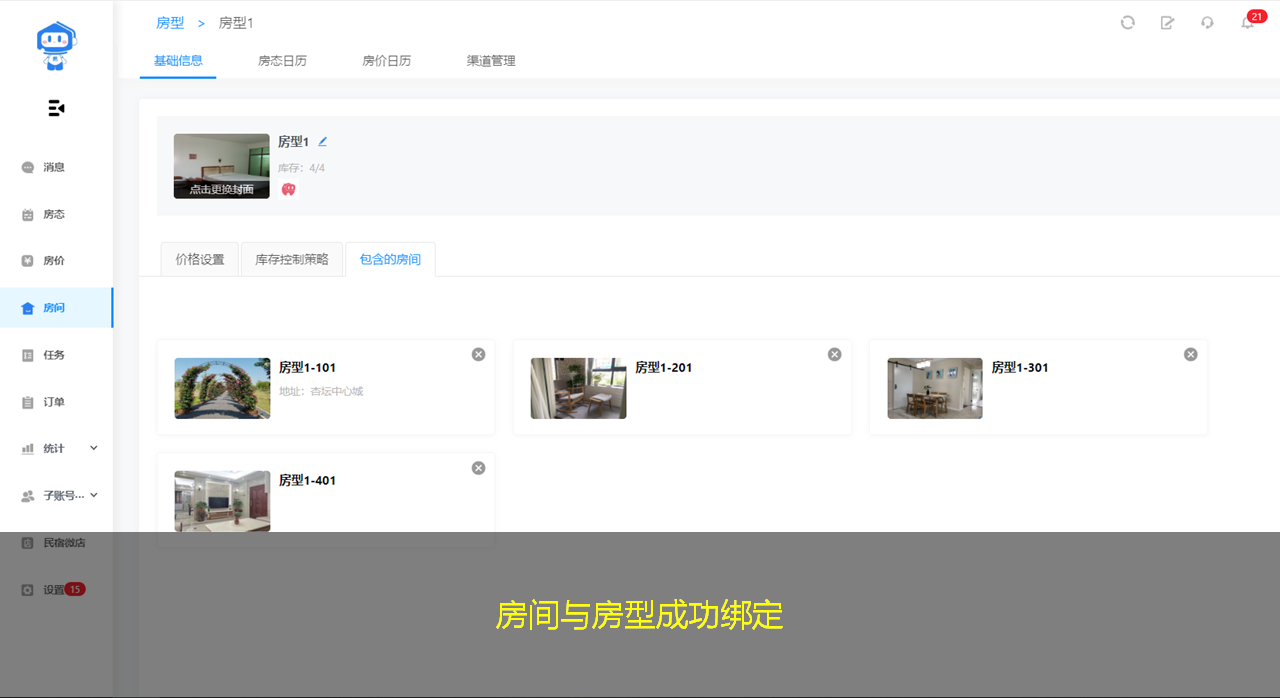The image size is (1280, 698).
Task: Click the pink channel icon under 库存
Action: pyautogui.click(x=288, y=189)
